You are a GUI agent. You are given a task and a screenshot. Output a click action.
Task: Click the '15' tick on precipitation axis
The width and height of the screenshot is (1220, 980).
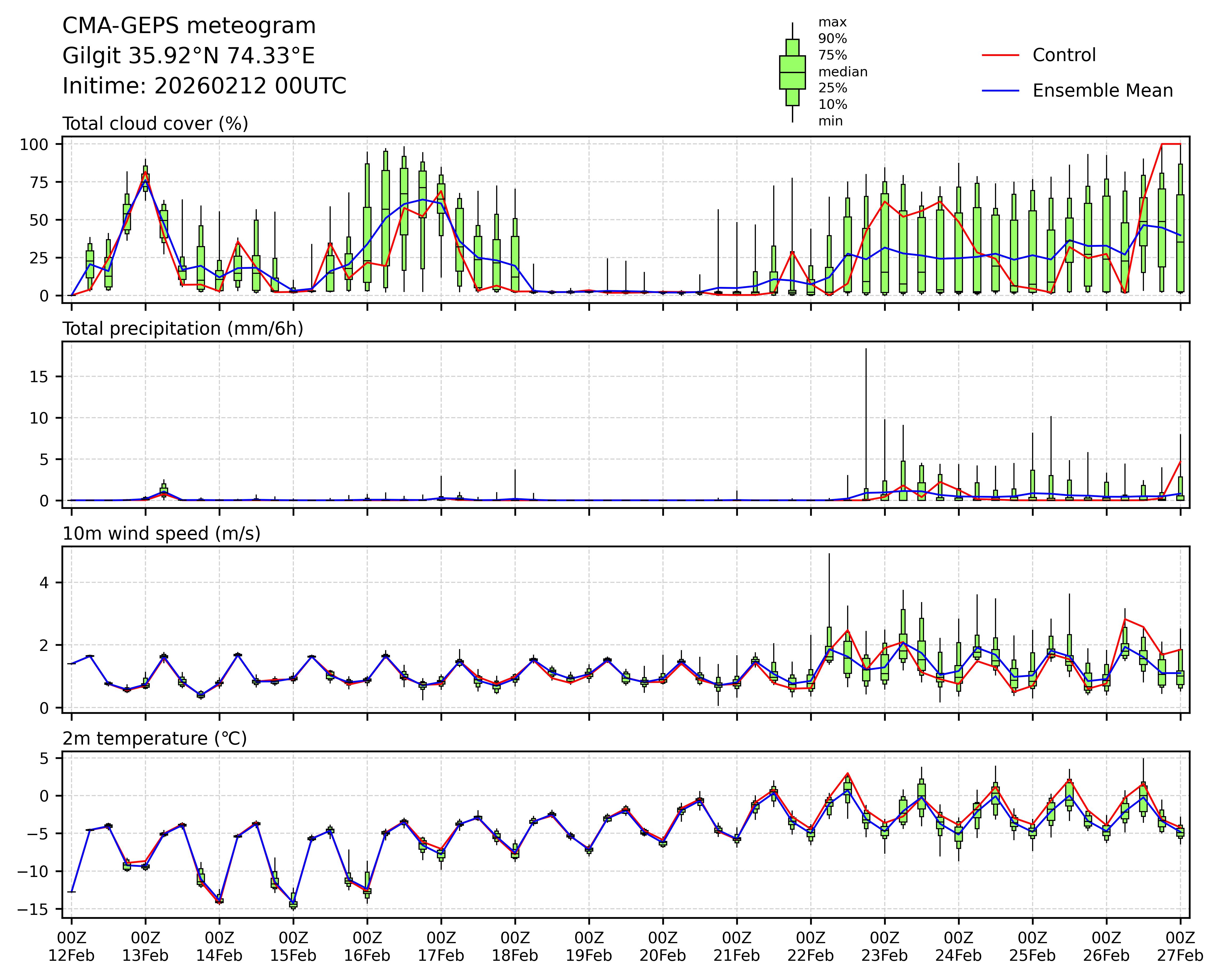[38, 377]
